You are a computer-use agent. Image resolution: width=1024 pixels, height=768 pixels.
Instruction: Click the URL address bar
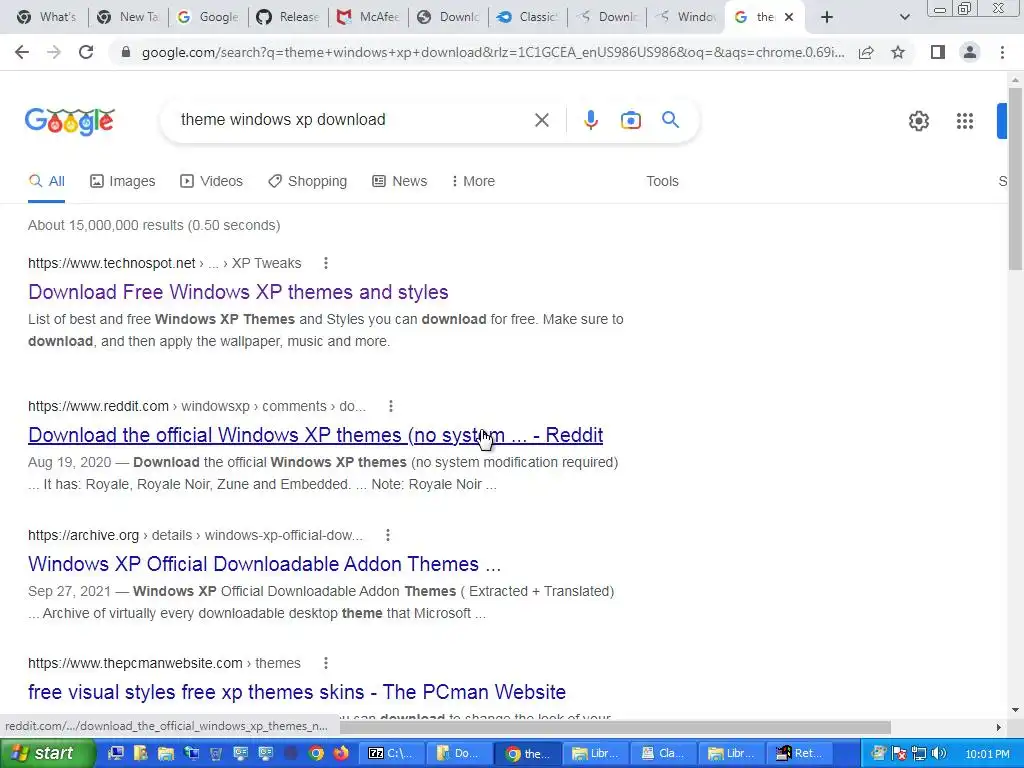pos(493,52)
